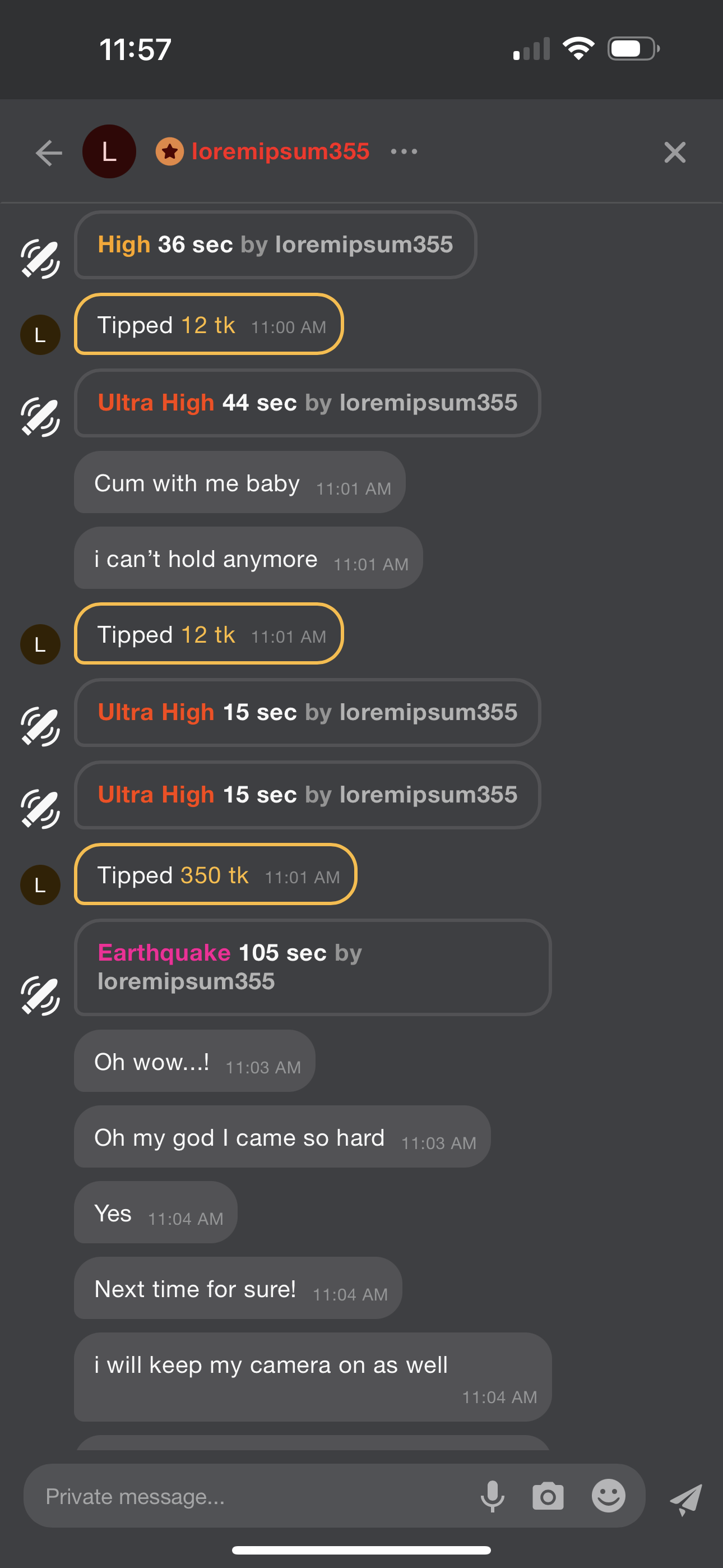Tap the Earthquake 105 sec notification bubble
The width and height of the screenshot is (723, 1568).
pyautogui.click(x=312, y=967)
